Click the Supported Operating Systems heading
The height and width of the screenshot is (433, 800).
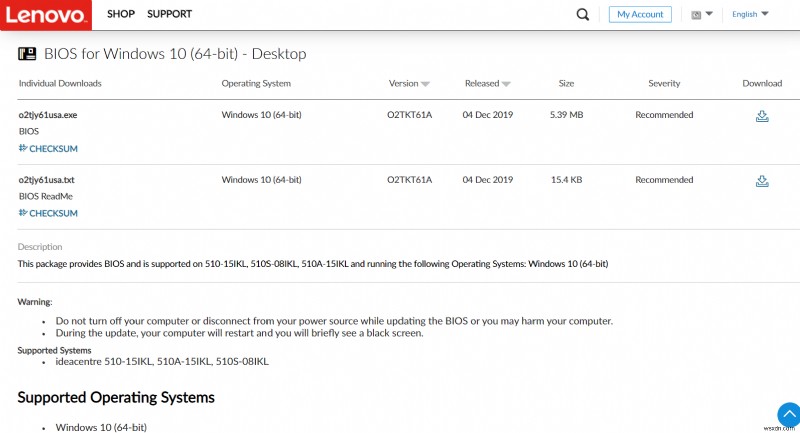(x=116, y=397)
